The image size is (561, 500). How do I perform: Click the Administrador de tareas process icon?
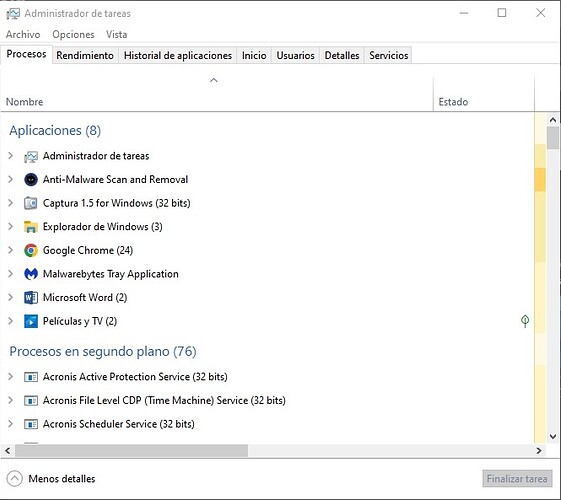coord(31,156)
